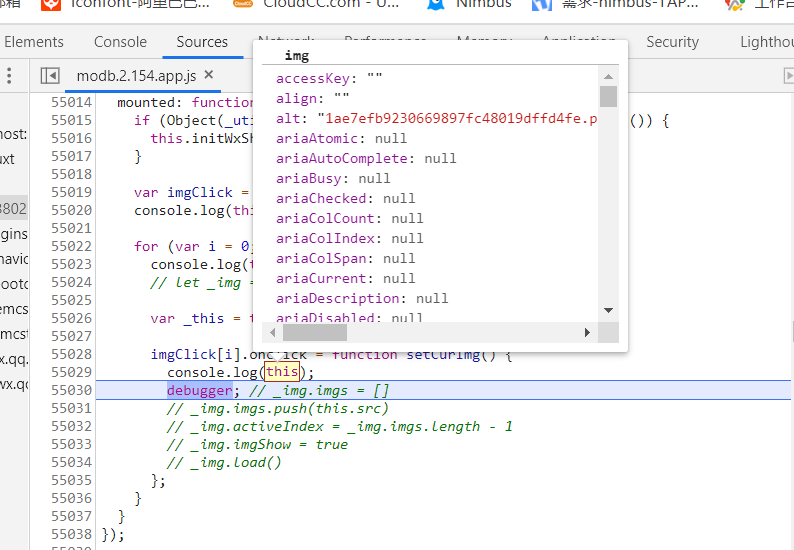Select the ariaCurrent property row
The width and height of the screenshot is (794, 550).
coord(345,278)
